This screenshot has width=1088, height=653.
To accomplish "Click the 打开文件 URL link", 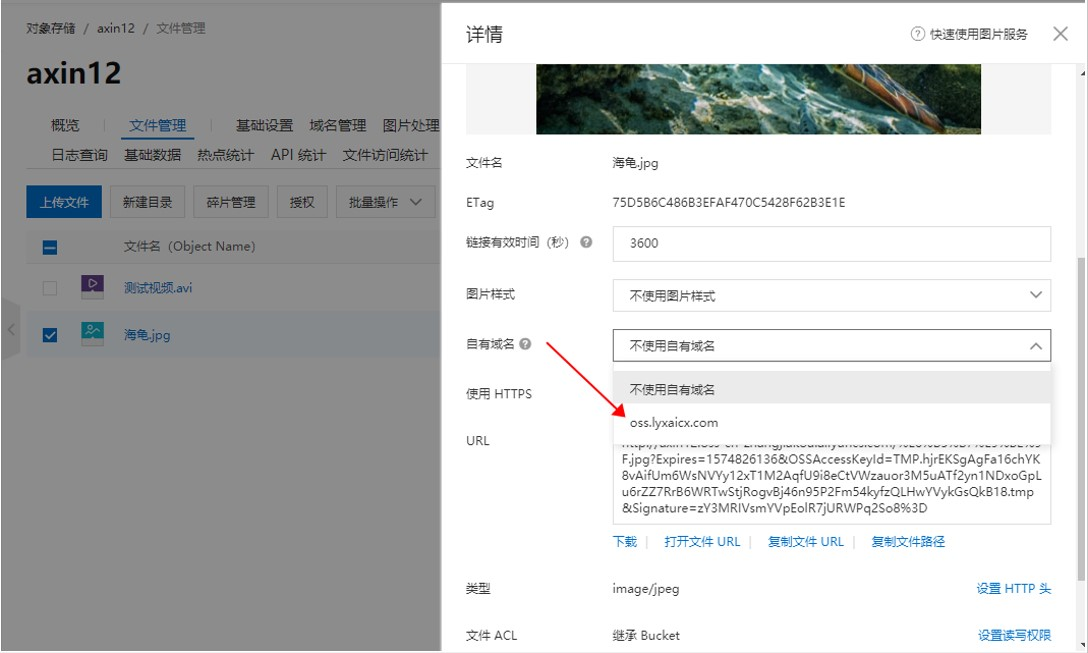I will click(x=702, y=541).
